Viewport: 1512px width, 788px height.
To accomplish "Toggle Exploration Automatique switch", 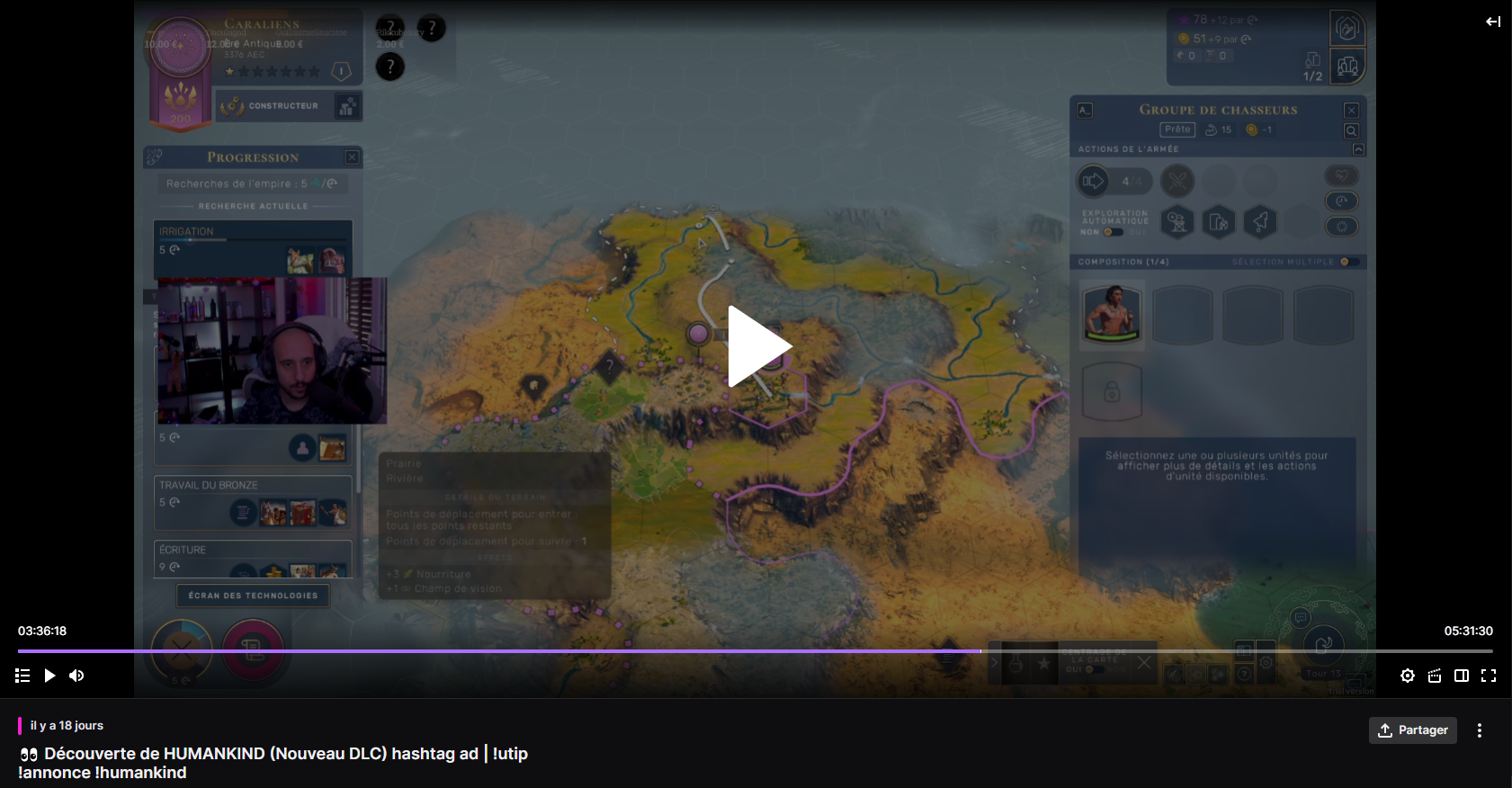I will pos(1114,232).
